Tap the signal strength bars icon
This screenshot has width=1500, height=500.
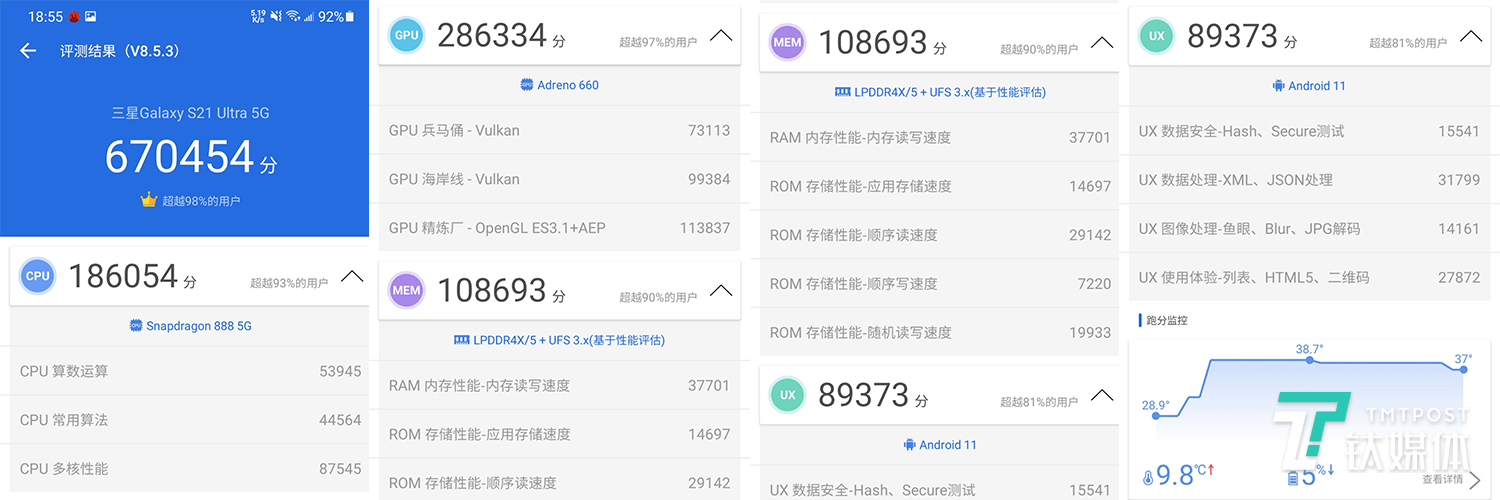point(309,17)
